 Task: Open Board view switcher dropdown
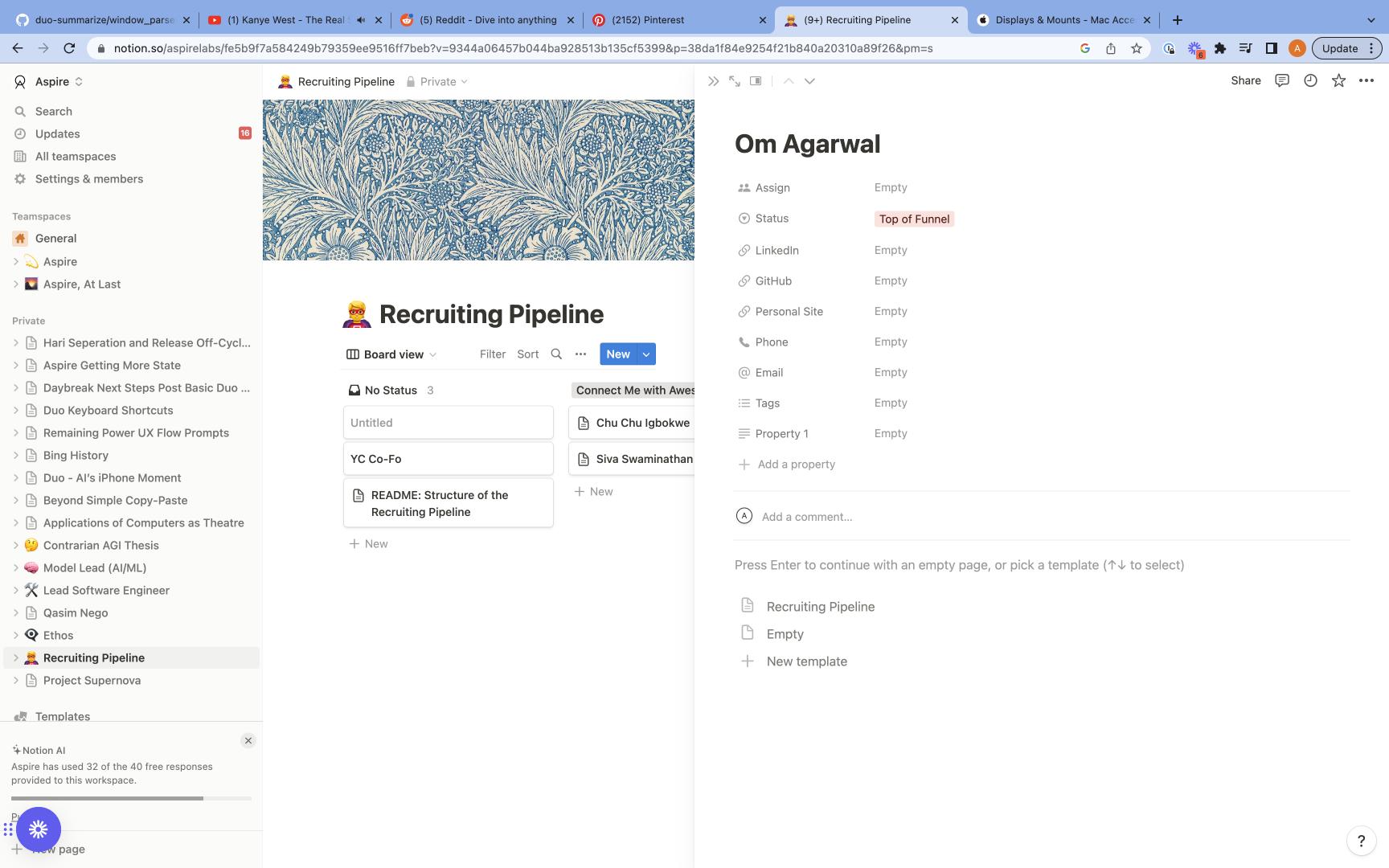pyautogui.click(x=391, y=354)
